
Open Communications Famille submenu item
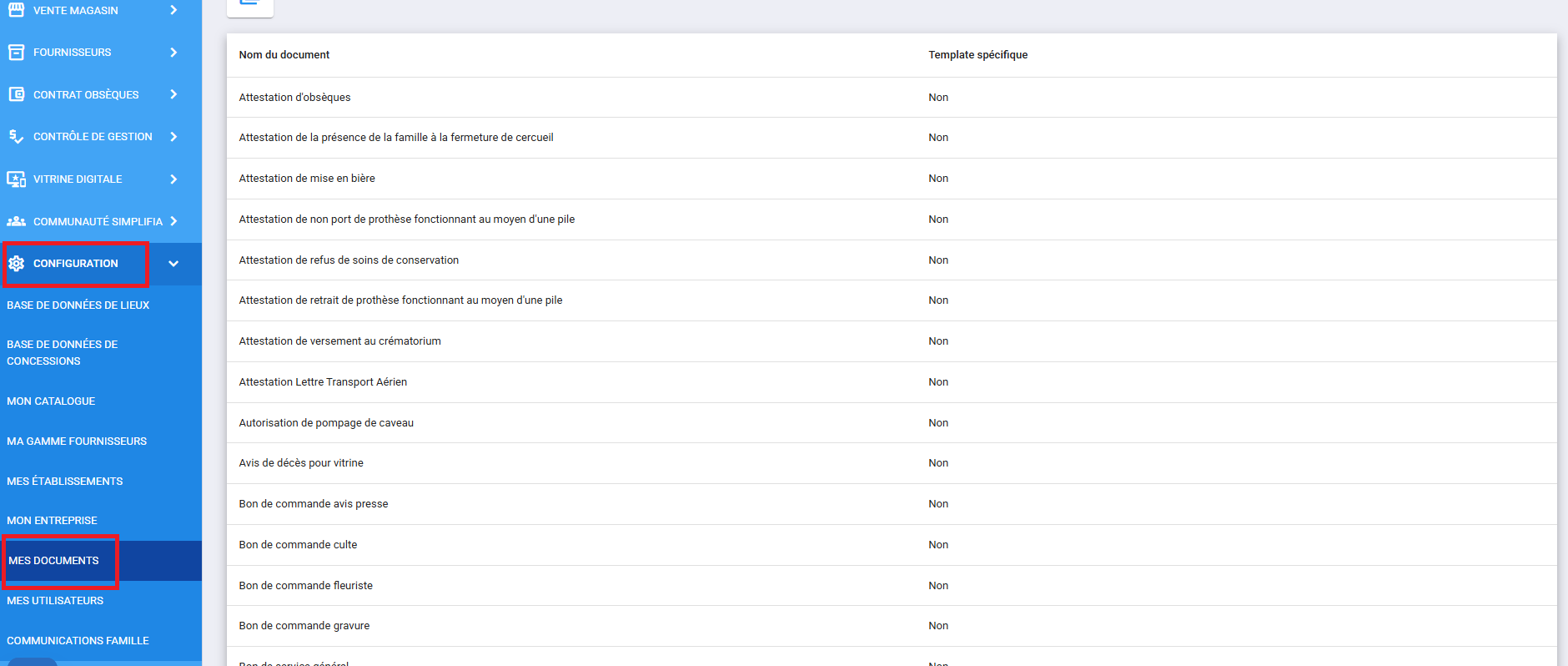[x=78, y=641]
